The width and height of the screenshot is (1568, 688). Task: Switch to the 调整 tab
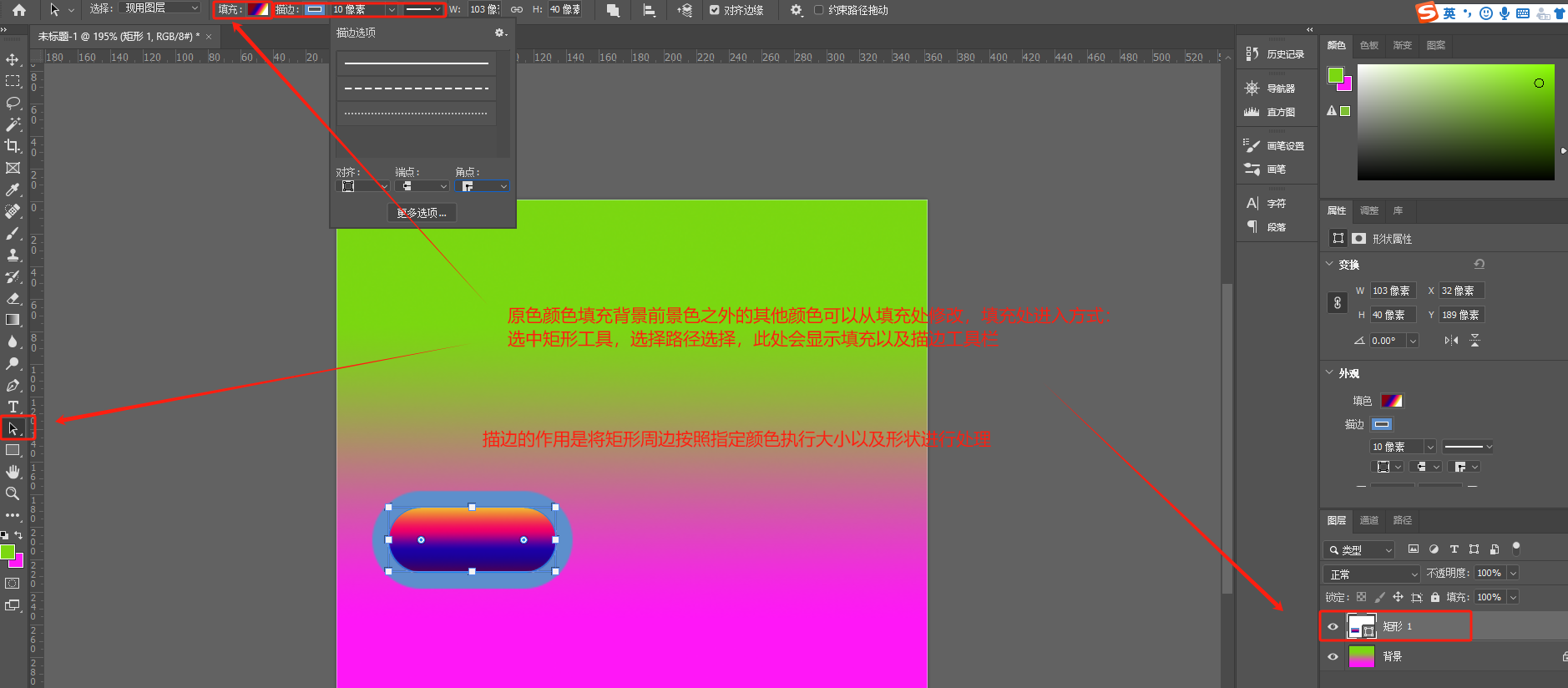(x=1369, y=210)
